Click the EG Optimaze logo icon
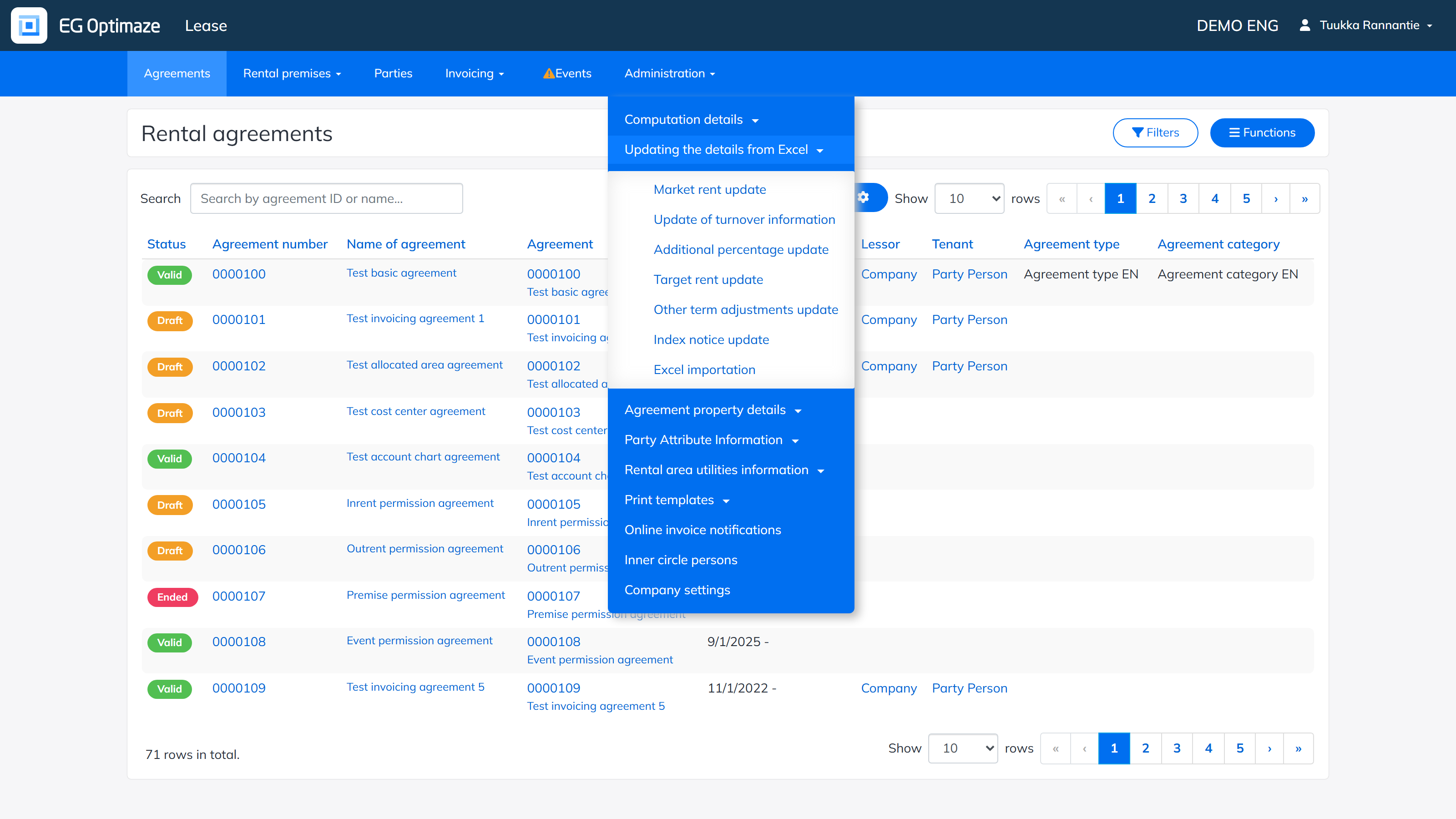 click(x=29, y=25)
